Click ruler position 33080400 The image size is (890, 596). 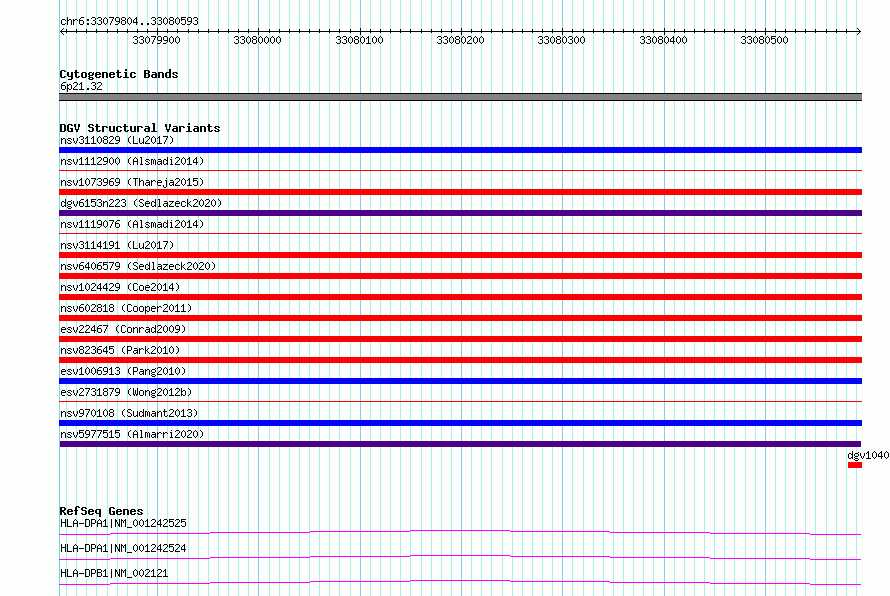[x=664, y=40]
